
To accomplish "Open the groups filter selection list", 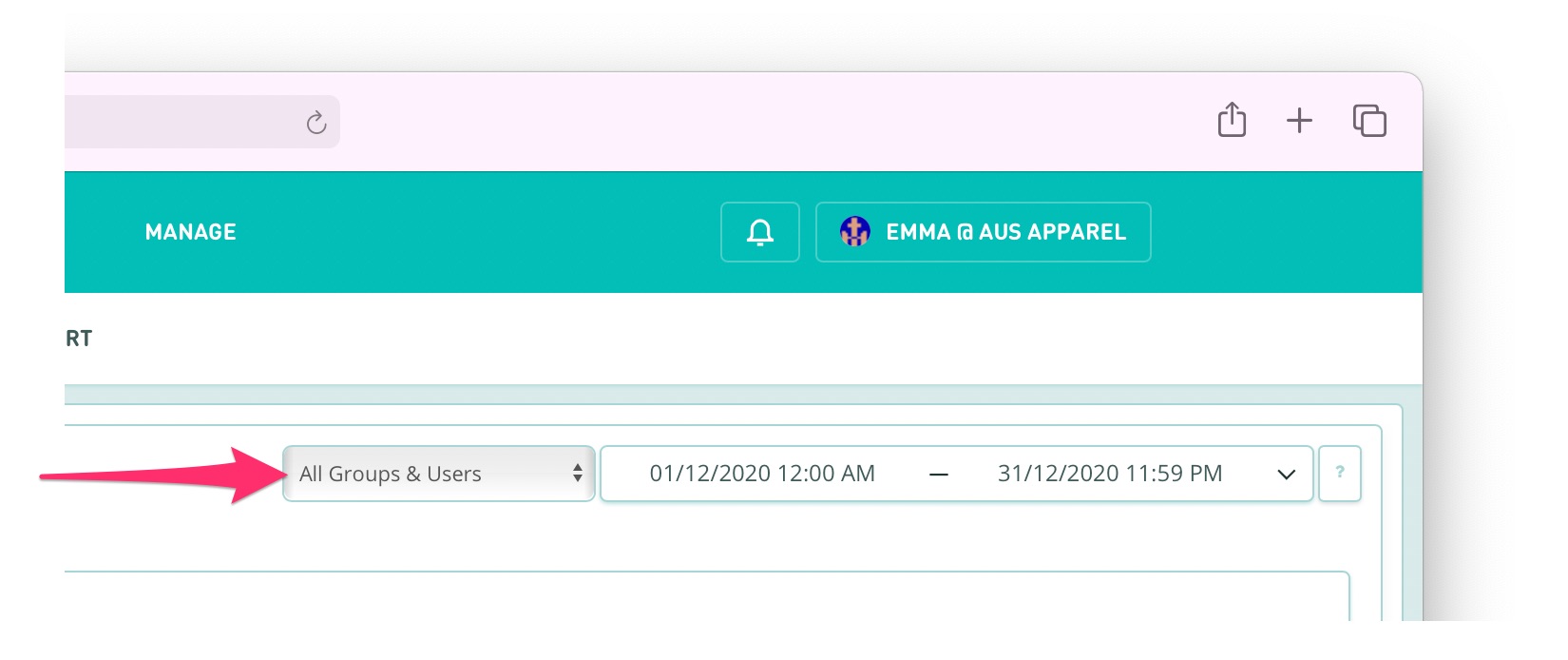I will point(437,473).
